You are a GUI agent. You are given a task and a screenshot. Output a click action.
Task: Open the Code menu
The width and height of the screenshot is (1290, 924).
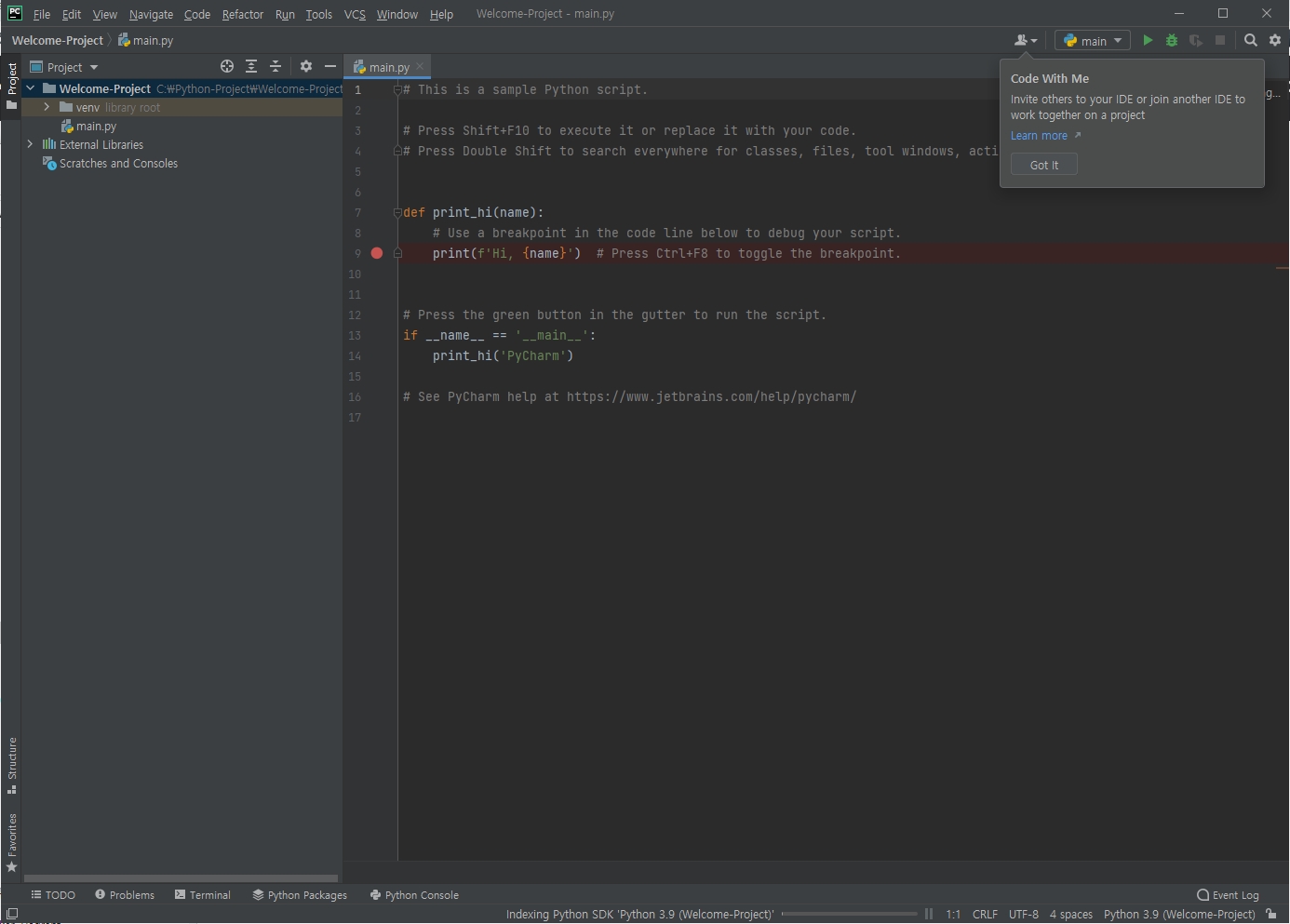pyautogui.click(x=197, y=14)
